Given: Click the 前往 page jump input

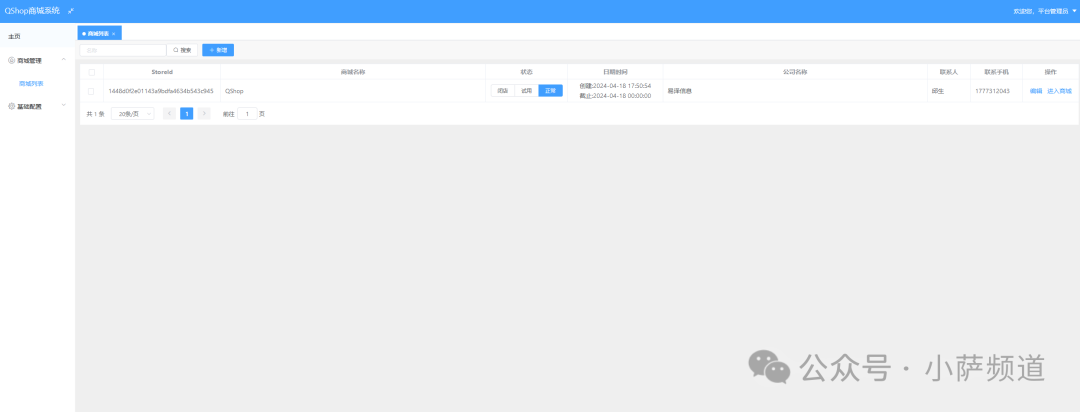Looking at the screenshot, I should tap(247, 114).
